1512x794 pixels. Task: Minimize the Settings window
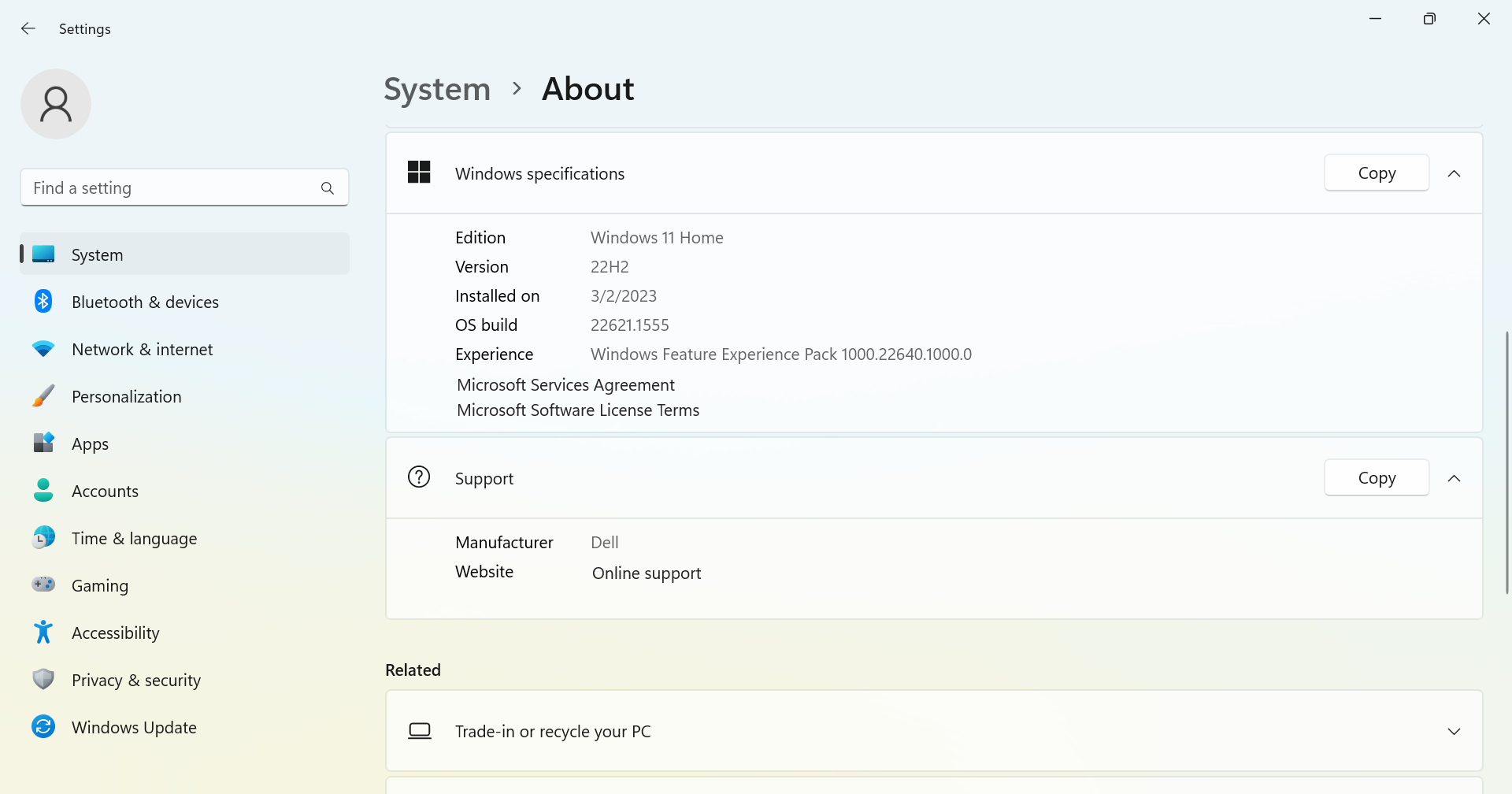point(1375,19)
